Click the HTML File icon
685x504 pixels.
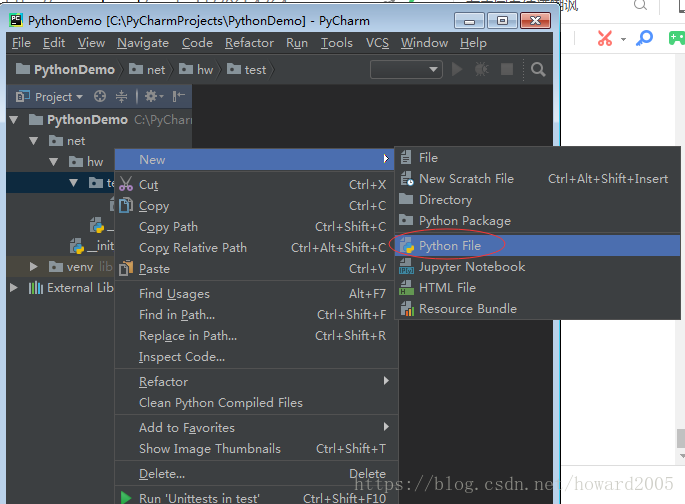click(x=407, y=287)
